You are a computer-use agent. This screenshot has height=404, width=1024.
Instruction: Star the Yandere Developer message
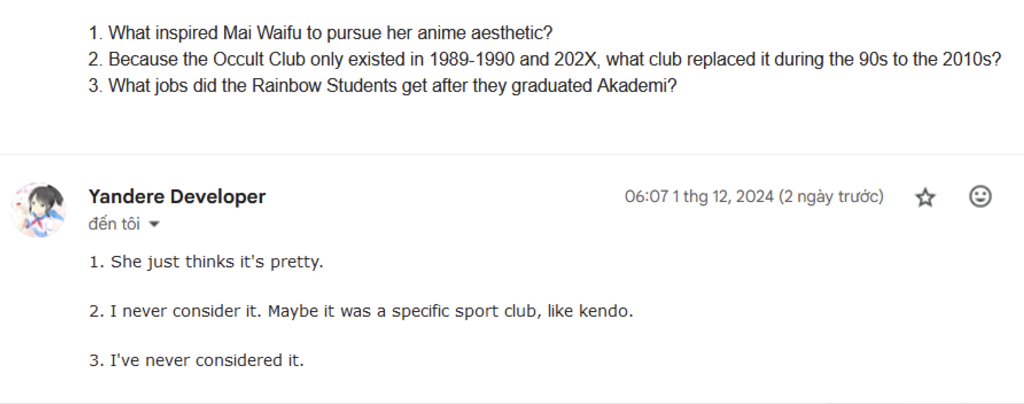click(x=925, y=197)
